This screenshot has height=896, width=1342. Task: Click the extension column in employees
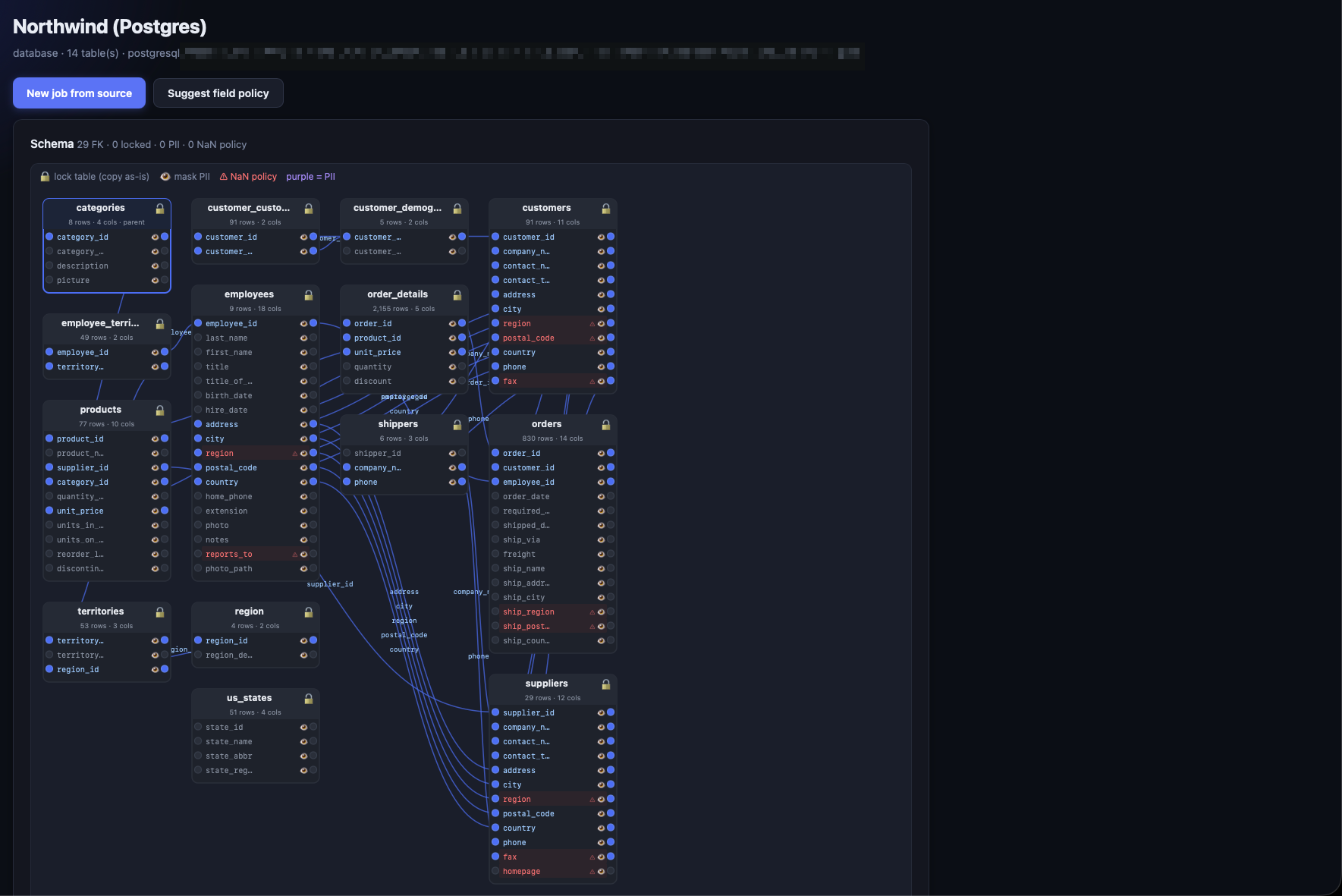(x=256, y=511)
